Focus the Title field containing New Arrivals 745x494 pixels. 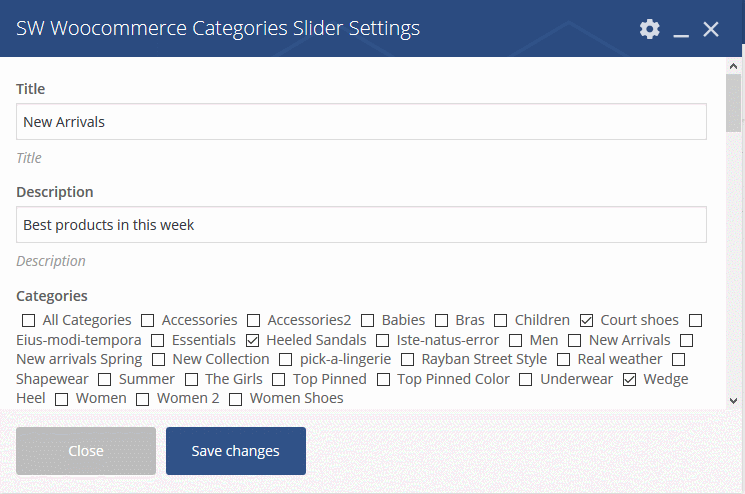[362, 122]
